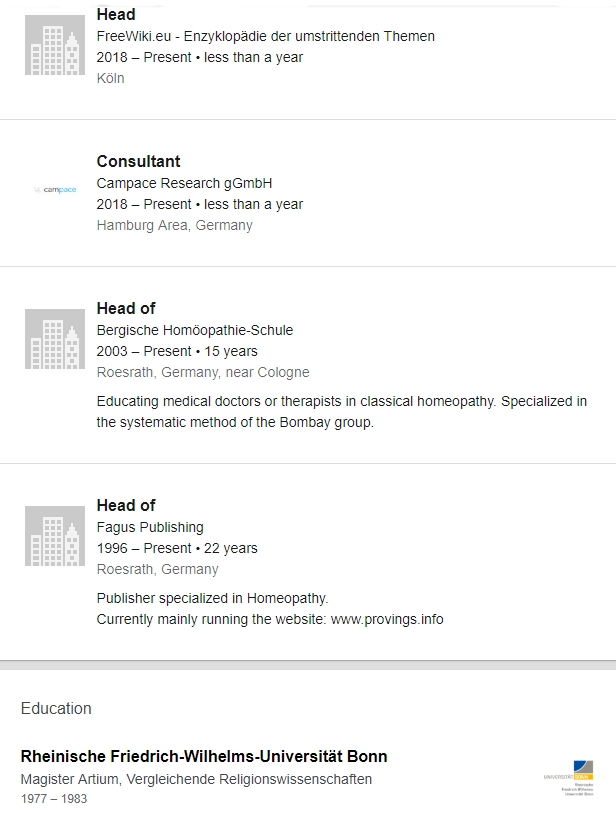Click the FreeWiki.eu company placeholder icon
The width and height of the screenshot is (616, 818).
pyautogui.click(x=55, y=45)
